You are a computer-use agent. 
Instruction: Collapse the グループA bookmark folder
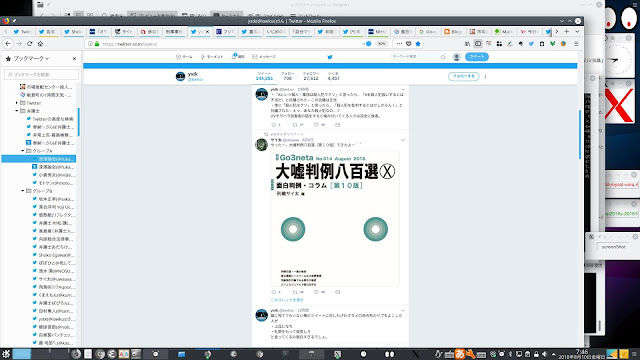pos(23,151)
